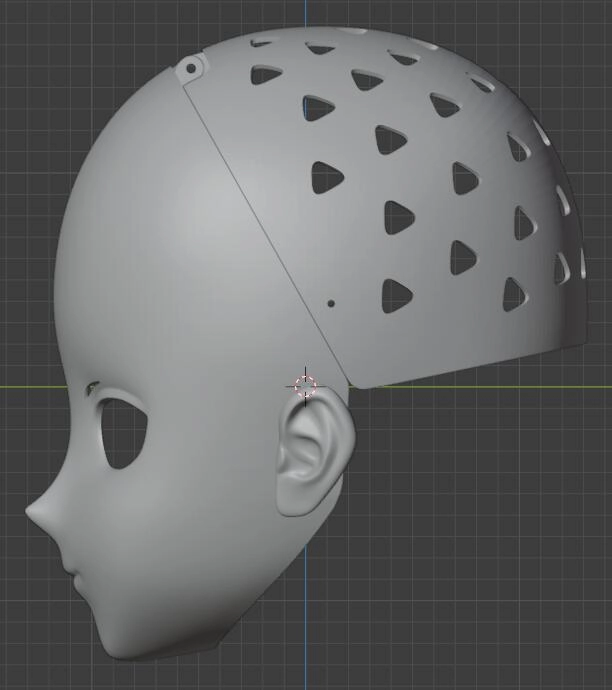Click the 3D cursor above the ear
This screenshot has height=690, width=612.
click(x=305, y=386)
